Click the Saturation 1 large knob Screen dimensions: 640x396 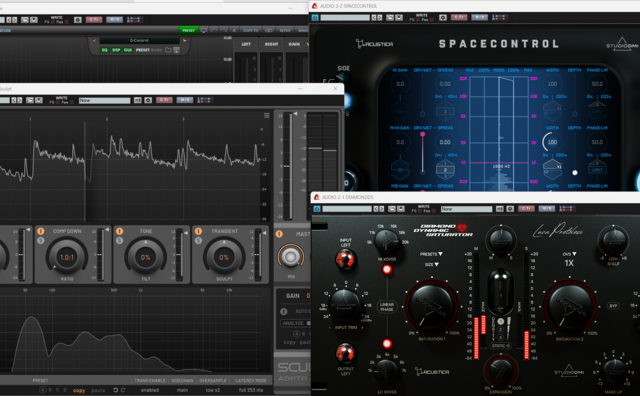pyautogui.click(x=431, y=306)
